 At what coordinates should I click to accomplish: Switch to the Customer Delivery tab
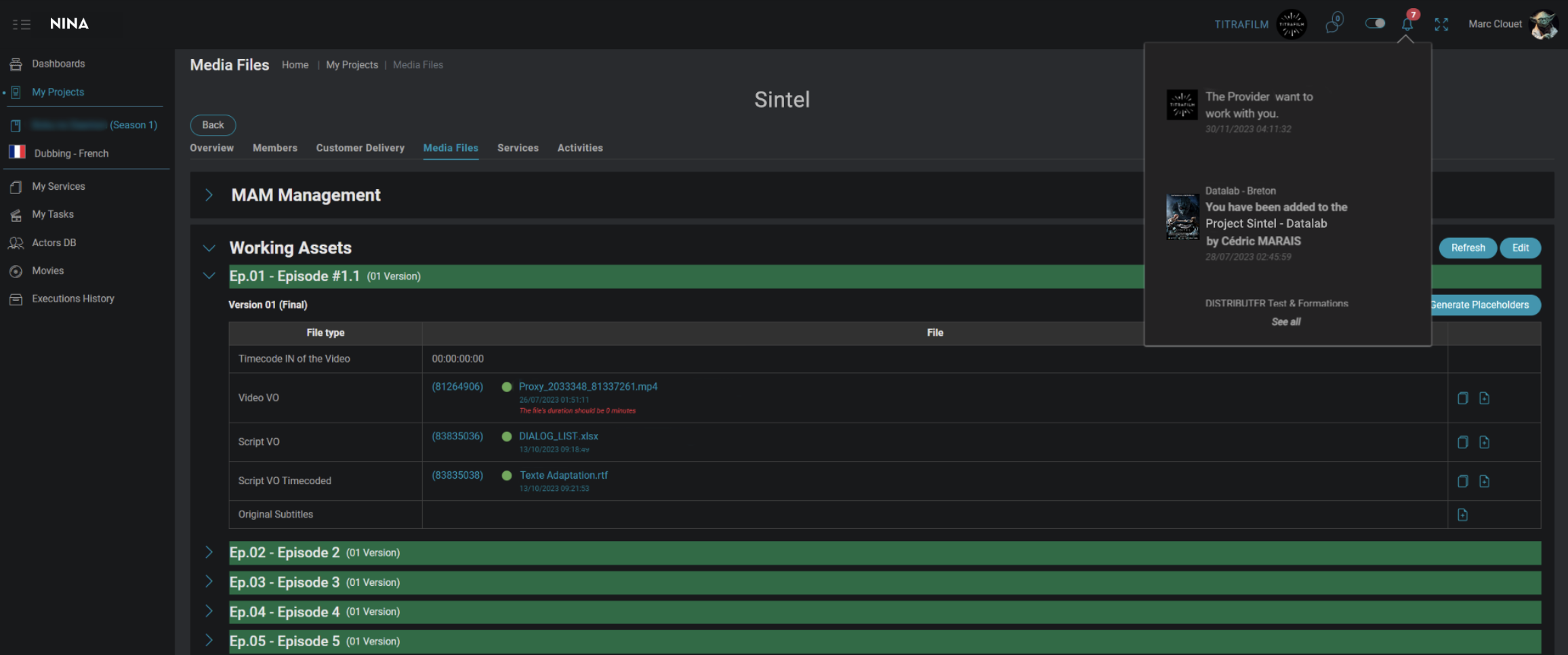click(x=360, y=148)
